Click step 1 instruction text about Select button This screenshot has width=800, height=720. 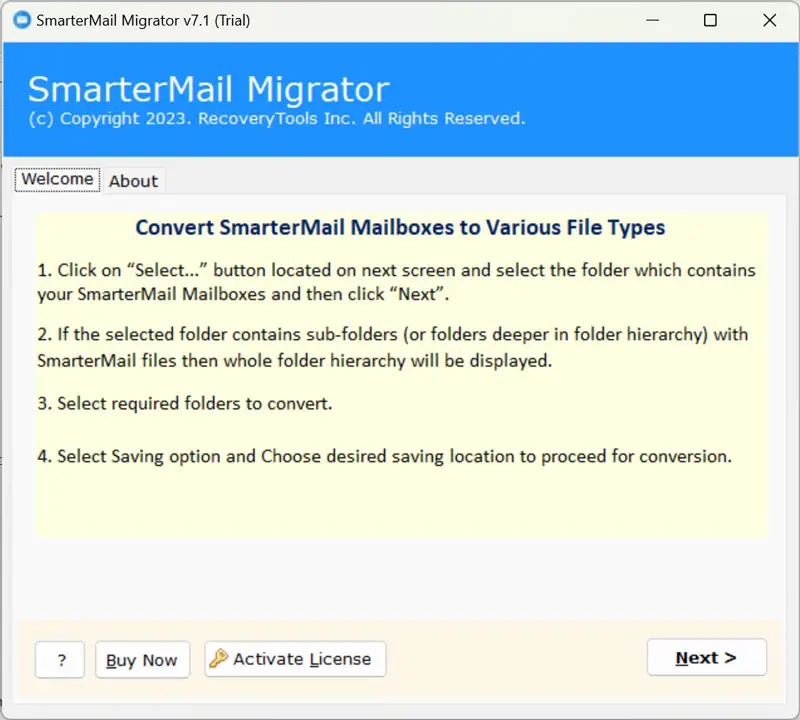click(x=394, y=282)
